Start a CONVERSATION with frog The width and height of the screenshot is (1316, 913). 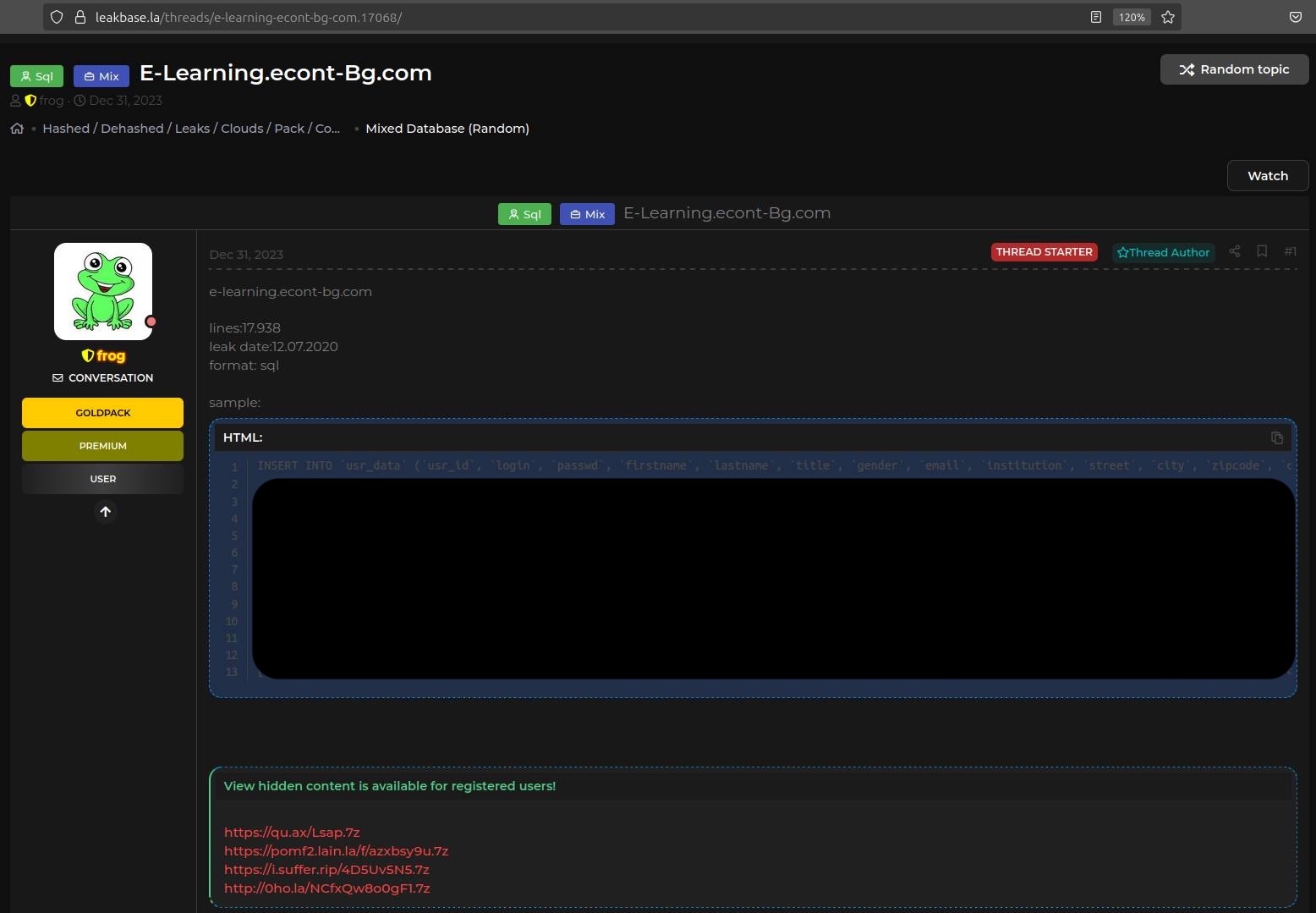[x=103, y=378]
